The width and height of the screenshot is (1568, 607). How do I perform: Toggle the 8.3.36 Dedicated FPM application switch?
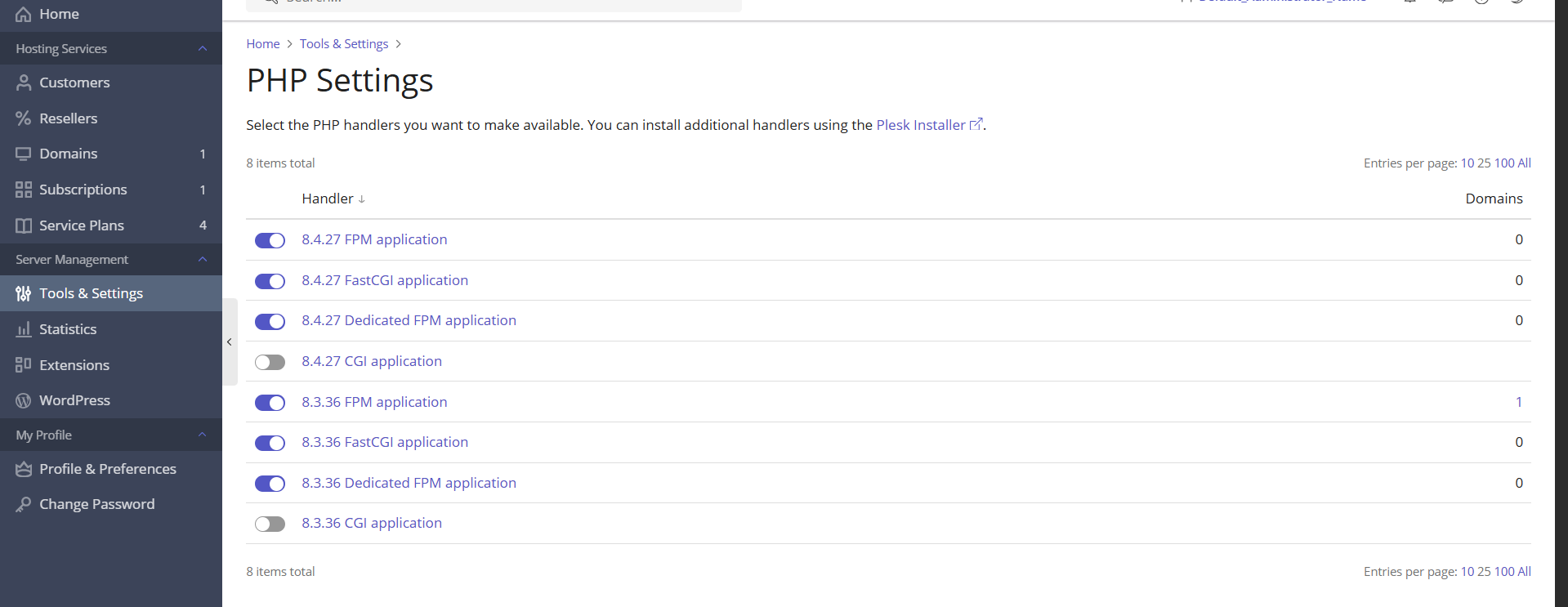click(x=270, y=484)
